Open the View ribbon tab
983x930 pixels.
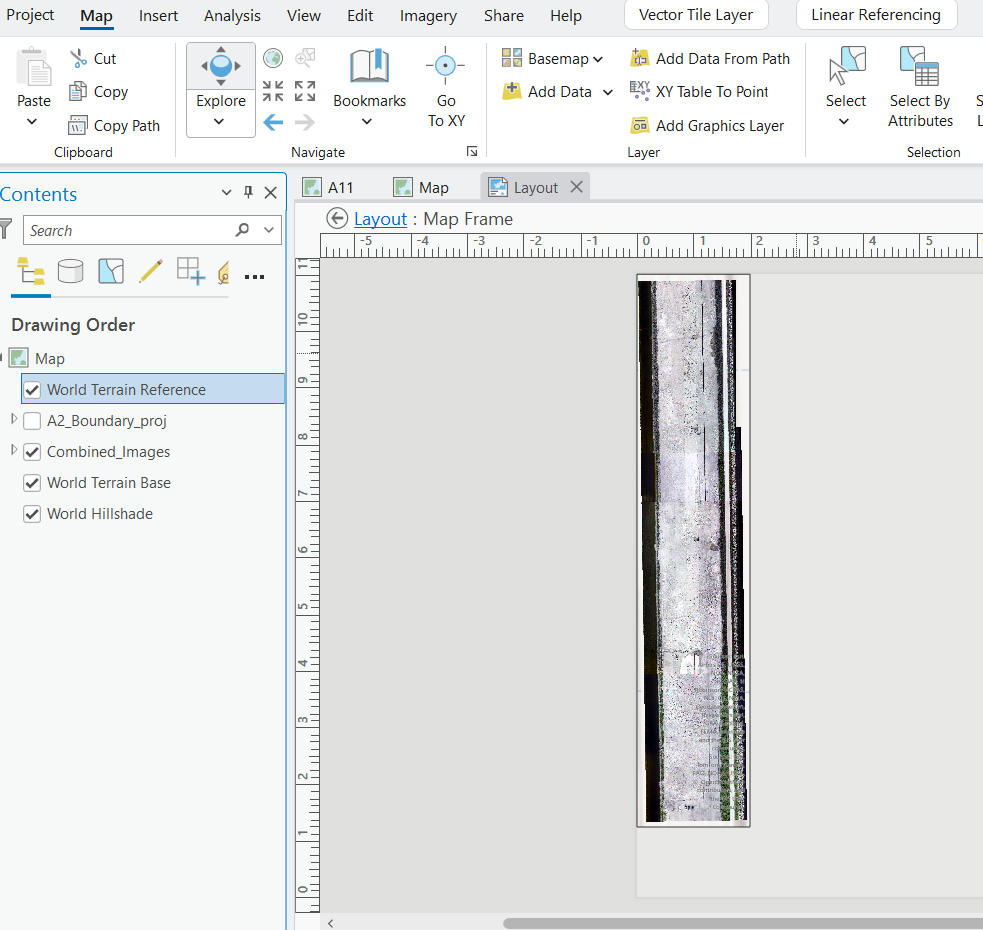303,15
